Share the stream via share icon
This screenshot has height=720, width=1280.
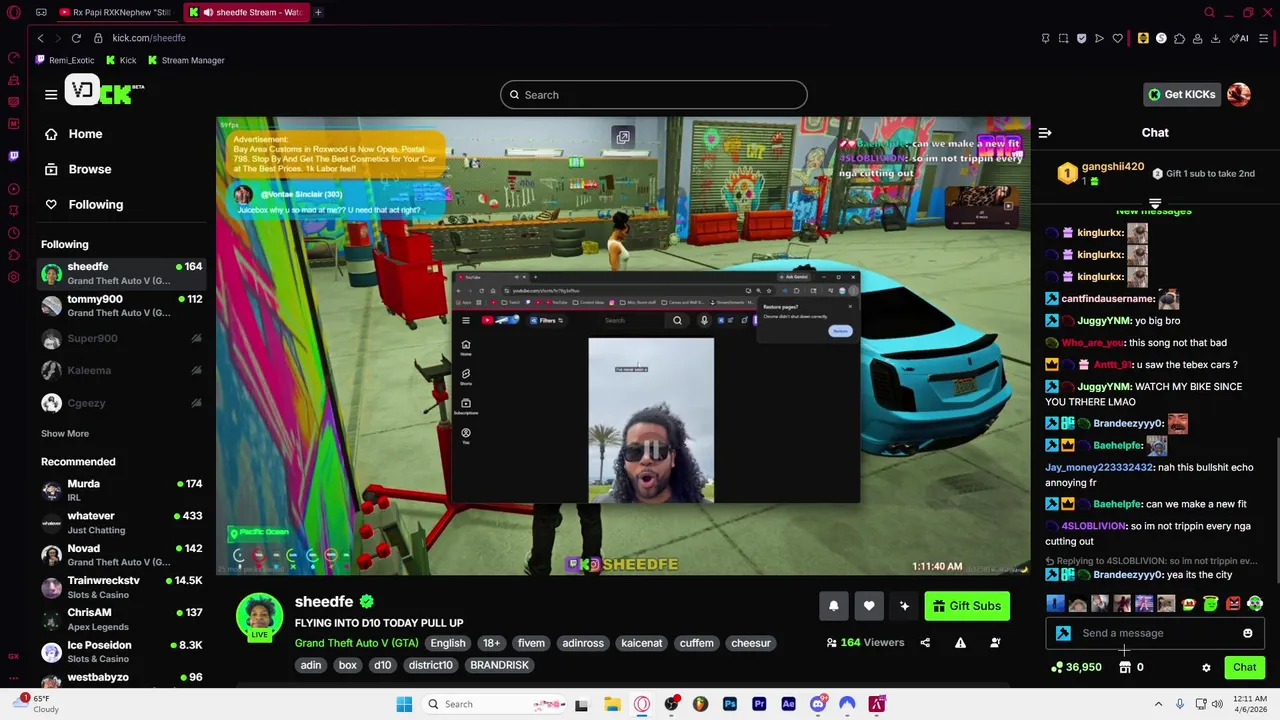tap(925, 643)
